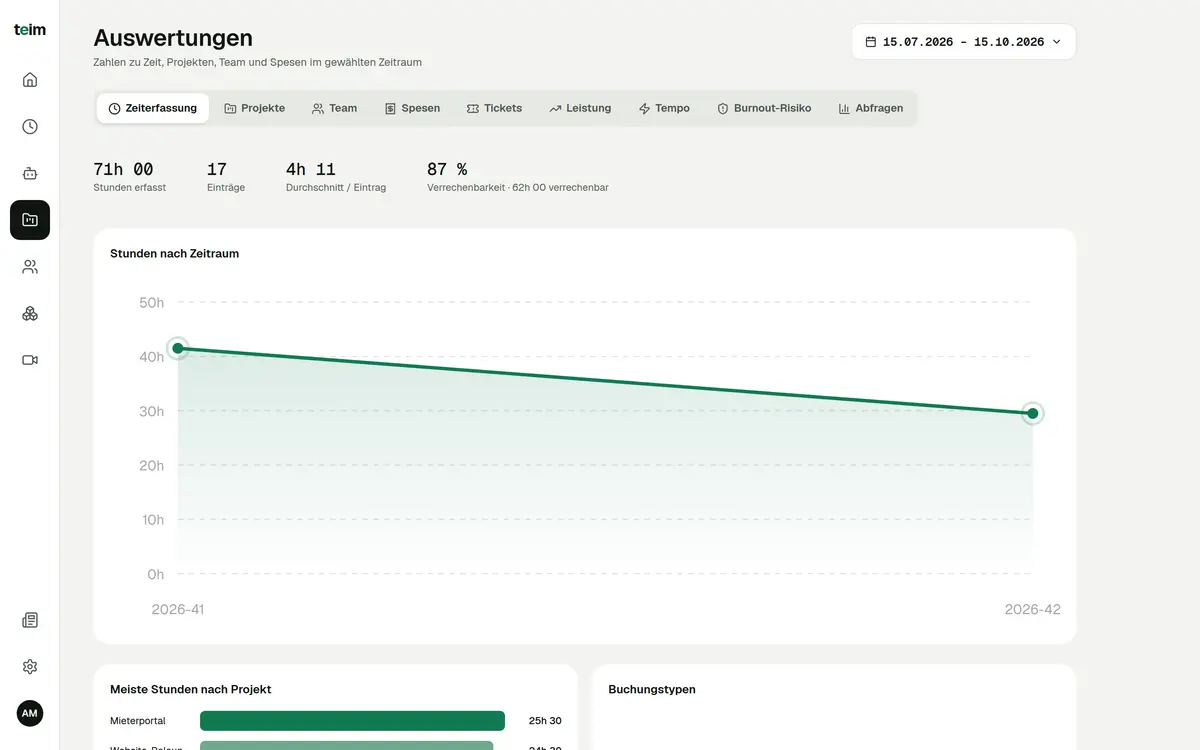Click the 'Auswertungen' page title
Screen dimensions: 1200x750
173,38
